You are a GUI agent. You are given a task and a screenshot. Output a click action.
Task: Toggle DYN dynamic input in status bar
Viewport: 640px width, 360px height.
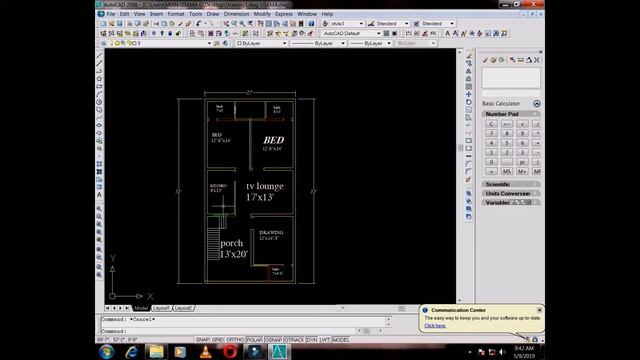pyautogui.click(x=312, y=340)
